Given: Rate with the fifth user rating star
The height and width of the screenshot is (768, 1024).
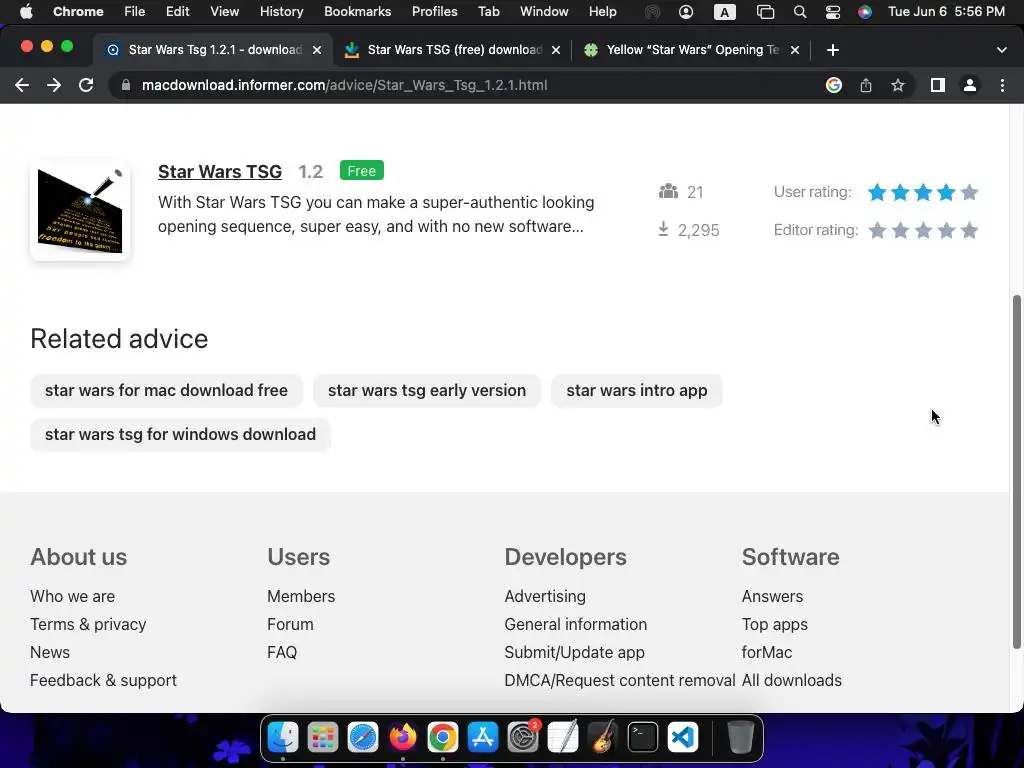Looking at the screenshot, I should 969,192.
